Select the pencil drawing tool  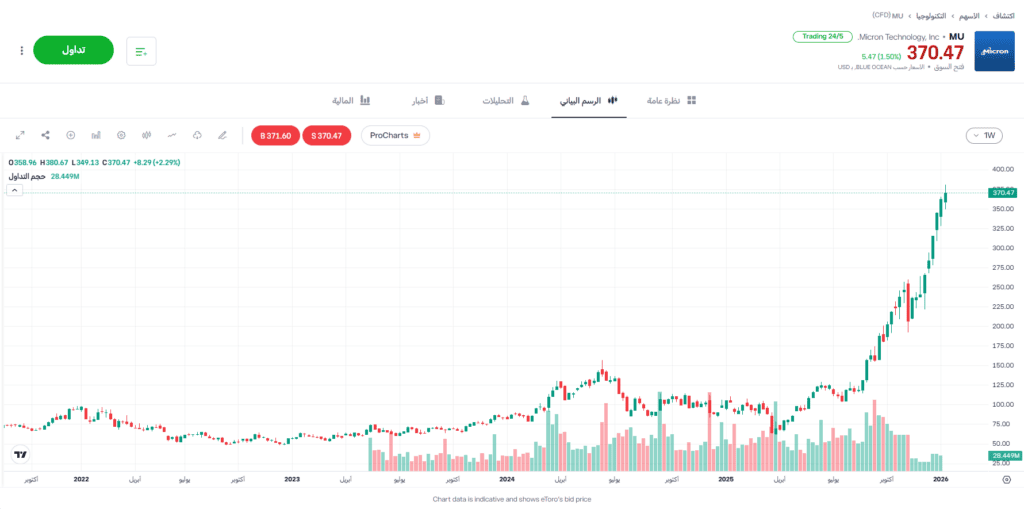[222, 135]
